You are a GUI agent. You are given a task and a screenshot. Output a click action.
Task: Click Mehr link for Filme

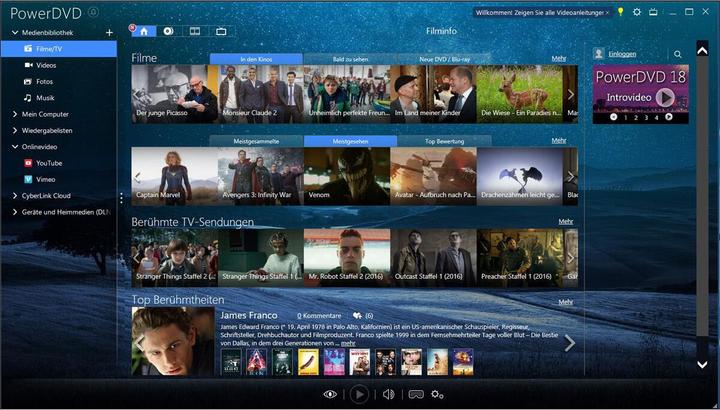(559, 59)
